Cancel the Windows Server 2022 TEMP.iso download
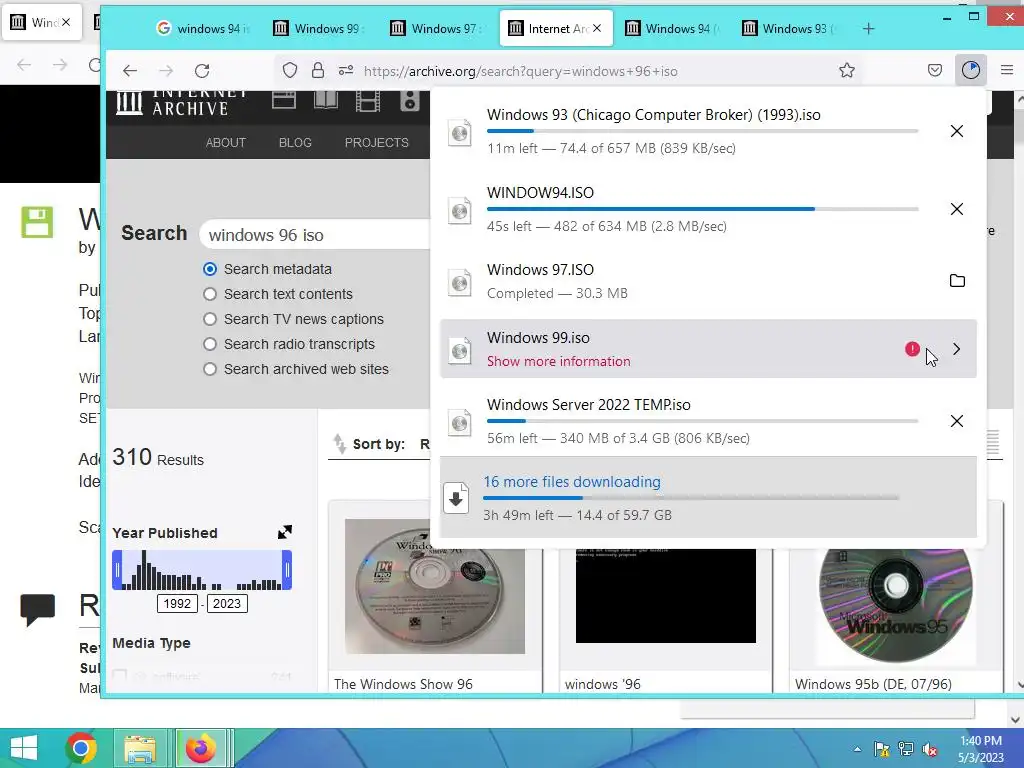This screenshot has width=1024, height=768. pos(957,421)
